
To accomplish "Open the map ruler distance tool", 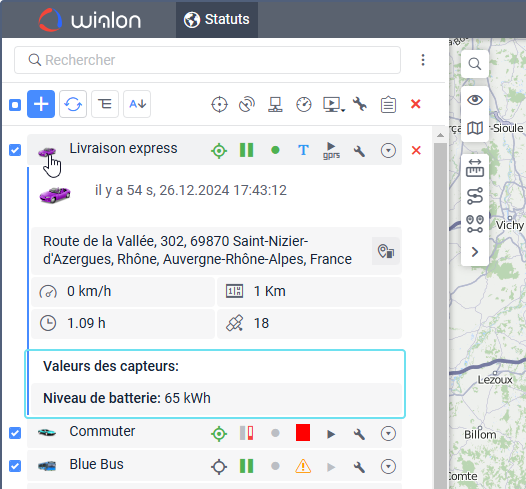I will coord(475,168).
